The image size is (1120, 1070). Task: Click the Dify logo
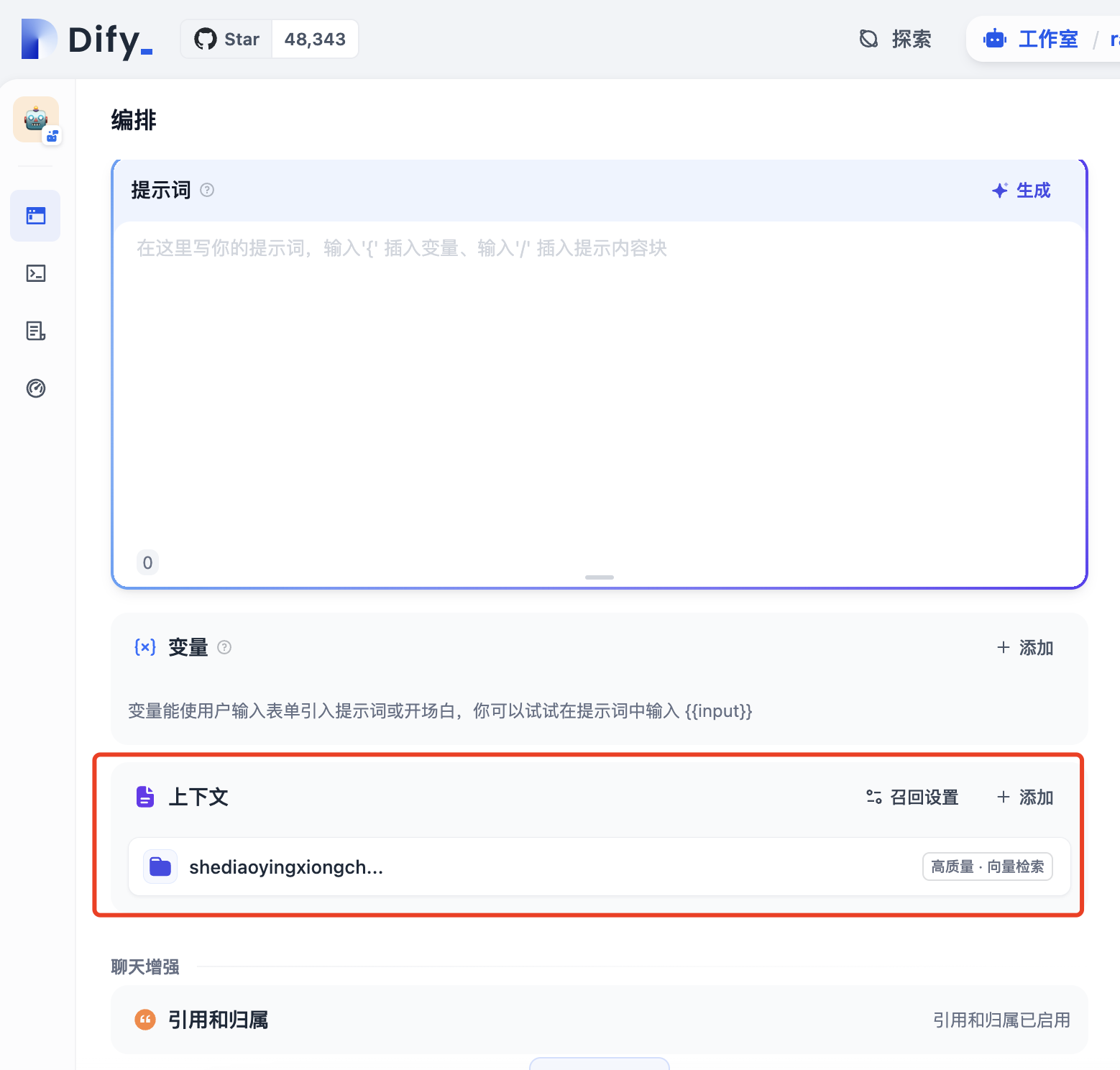[x=86, y=40]
